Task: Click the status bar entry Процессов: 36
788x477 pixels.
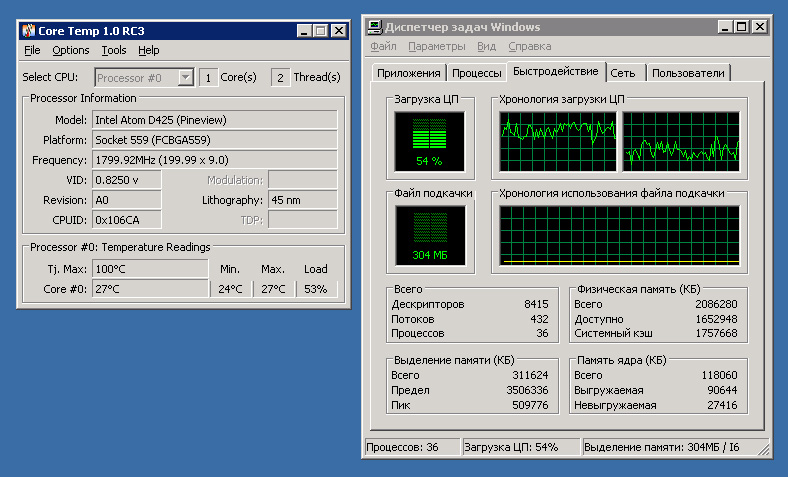Action: 412,447
